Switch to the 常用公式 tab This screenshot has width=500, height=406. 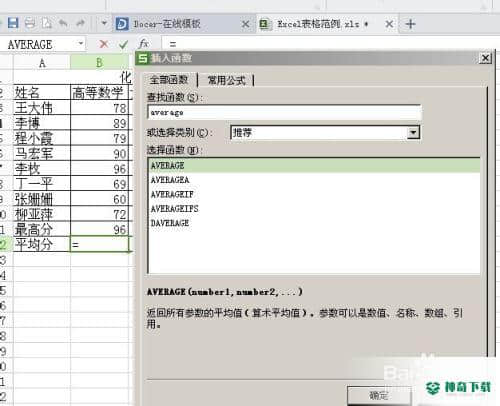[226, 80]
